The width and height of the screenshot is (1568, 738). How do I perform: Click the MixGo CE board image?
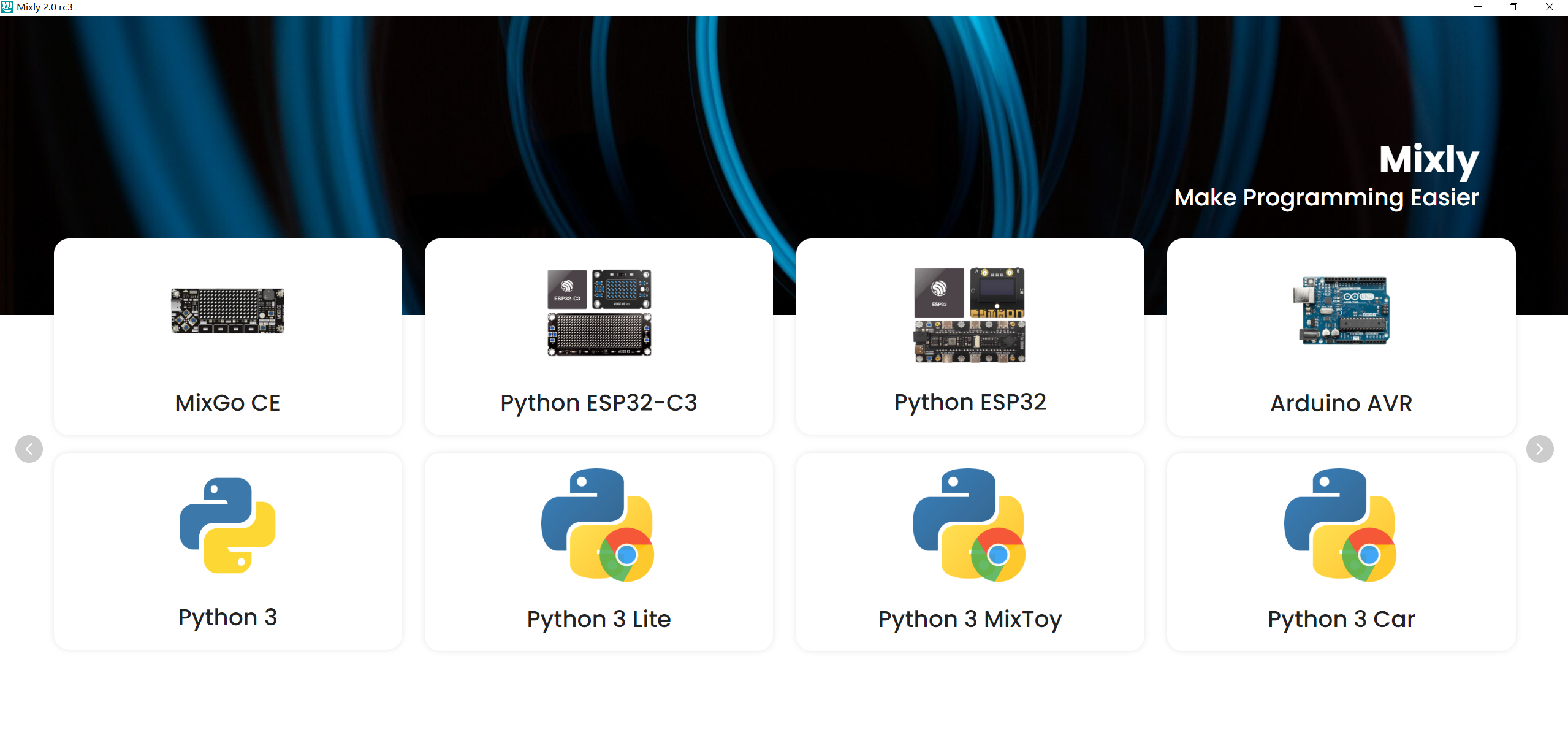tap(227, 311)
